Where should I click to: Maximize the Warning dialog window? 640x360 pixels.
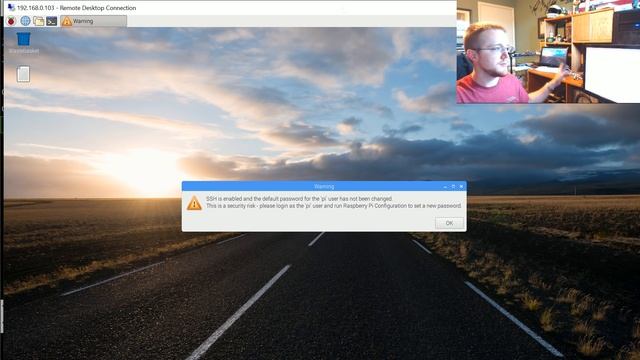453,187
